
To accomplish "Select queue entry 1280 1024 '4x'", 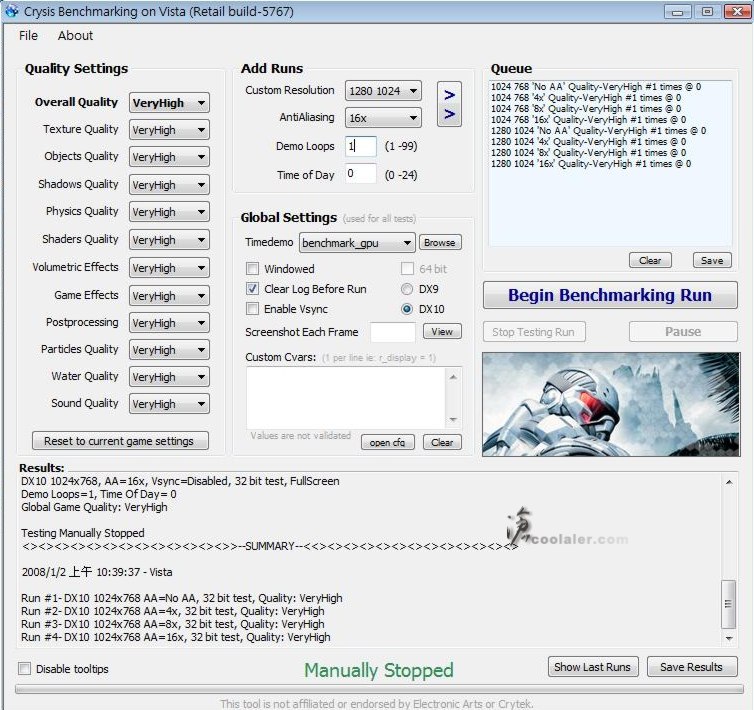I will pyautogui.click(x=589, y=142).
